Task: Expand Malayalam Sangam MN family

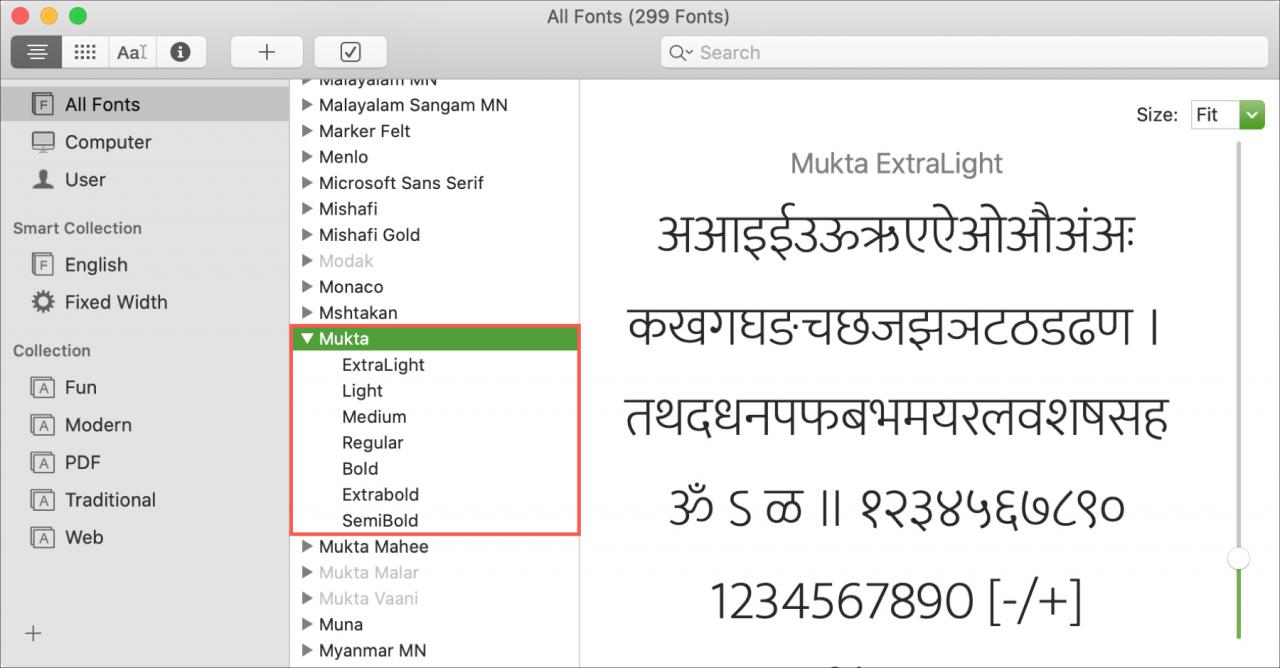Action: click(306, 105)
